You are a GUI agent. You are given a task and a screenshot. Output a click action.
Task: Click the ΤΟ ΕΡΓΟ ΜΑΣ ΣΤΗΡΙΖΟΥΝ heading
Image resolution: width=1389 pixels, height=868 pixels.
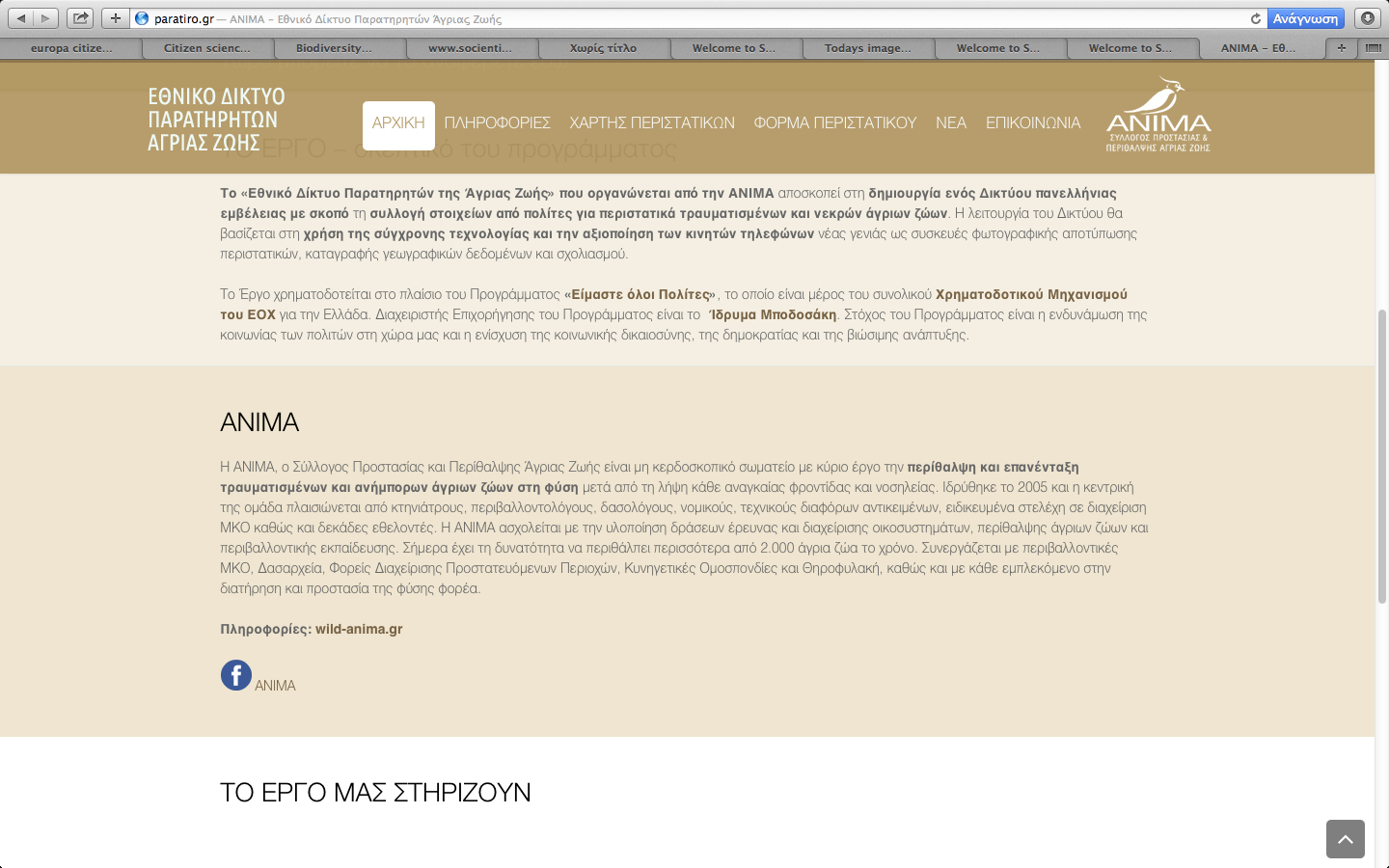(375, 793)
